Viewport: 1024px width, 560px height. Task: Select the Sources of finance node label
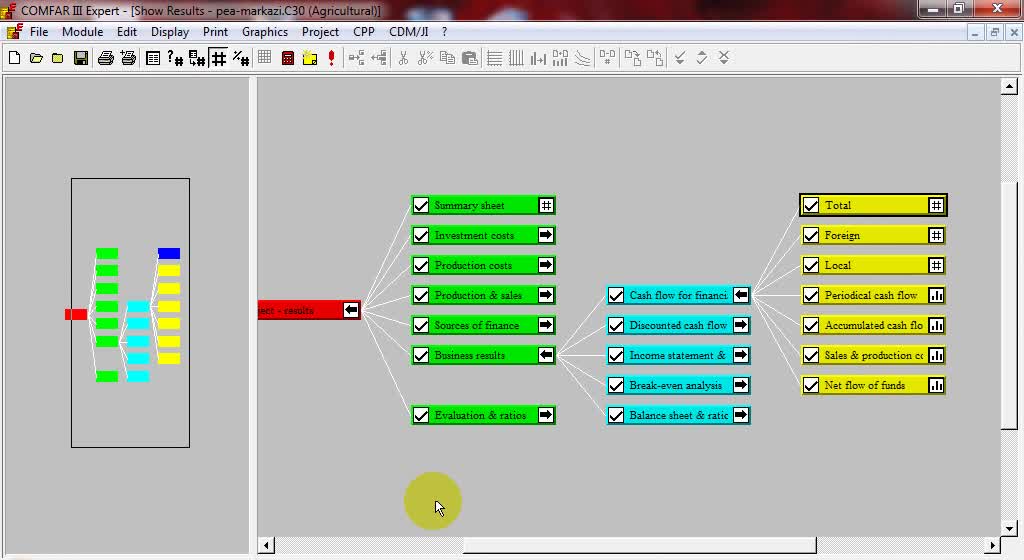tap(477, 325)
